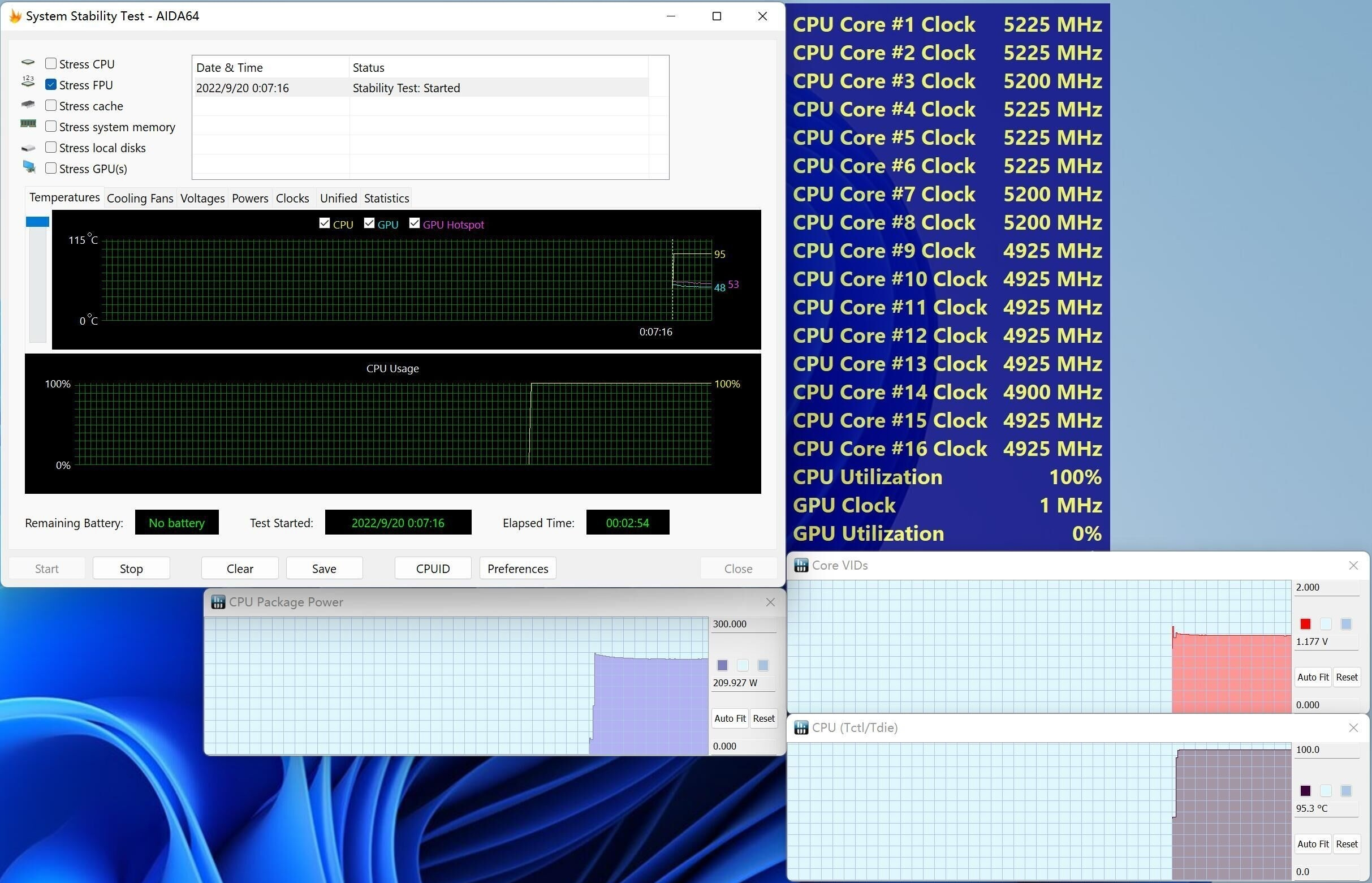Select the Stability Test: Started log row

[x=422, y=88]
